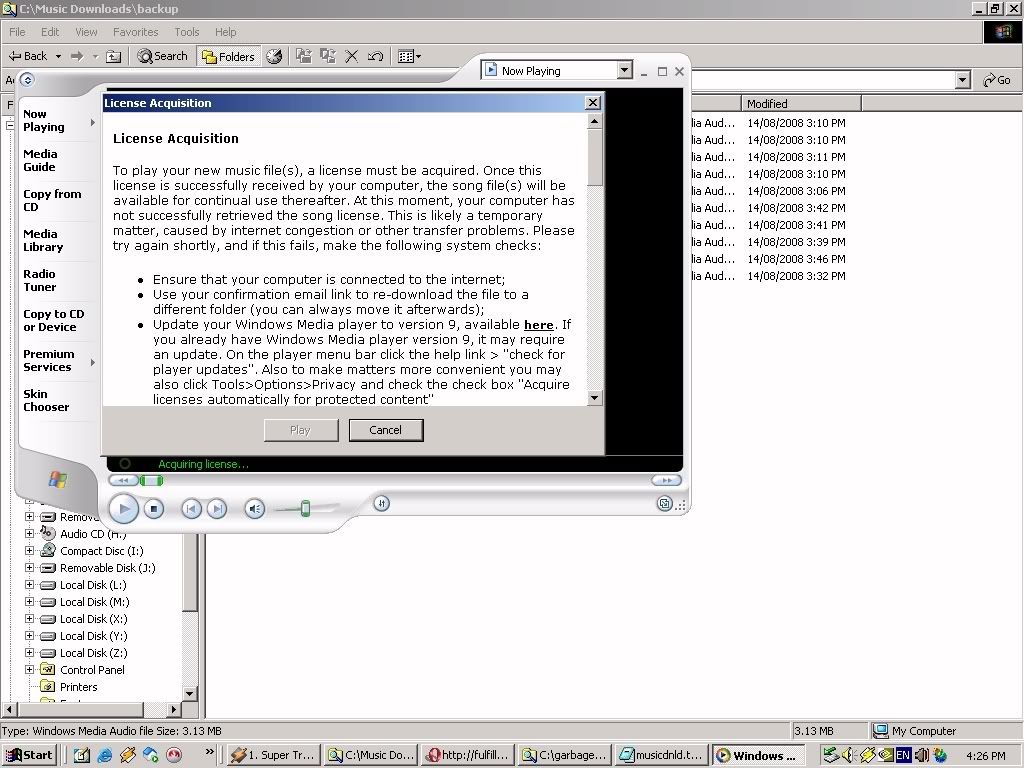Expand the Compact Disc (I:) tree node
The height and width of the screenshot is (768, 1024).
tap(29, 551)
